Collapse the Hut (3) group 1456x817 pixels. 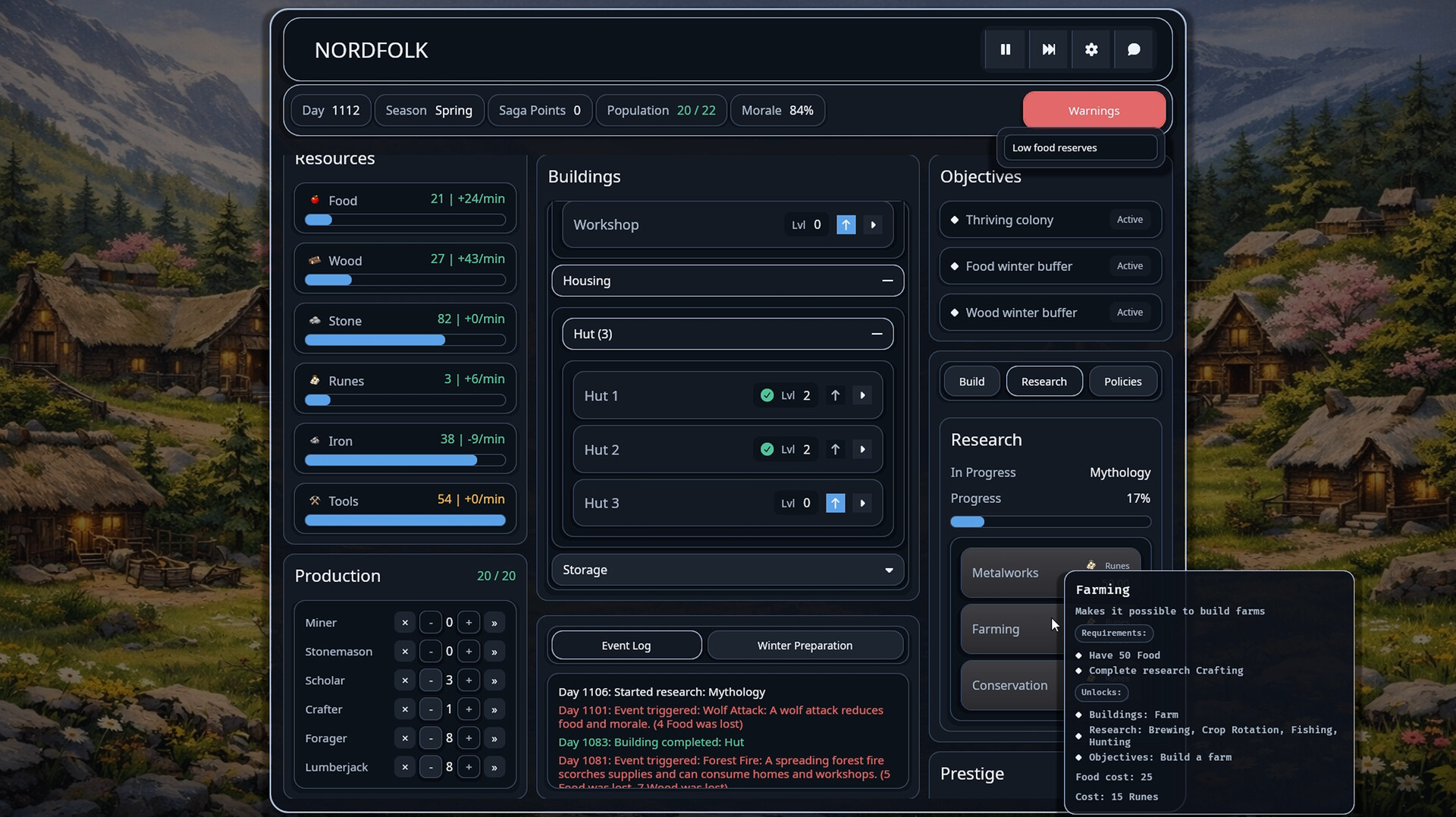pos(727,334)
